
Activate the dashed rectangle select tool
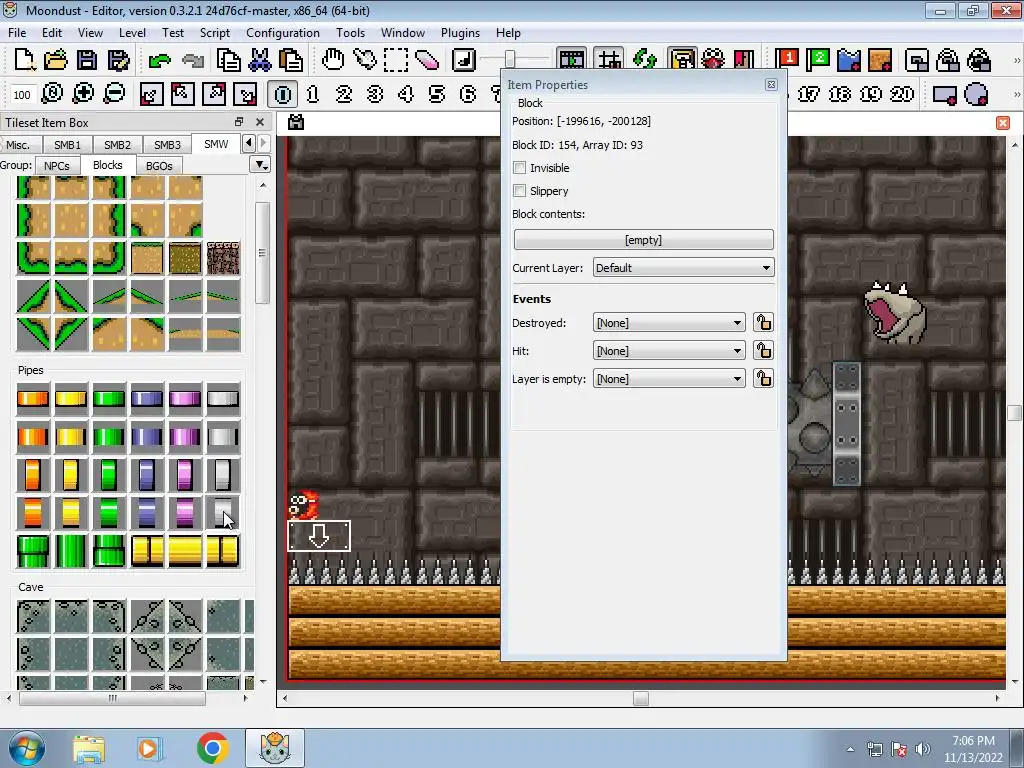(x=396, y=60)
